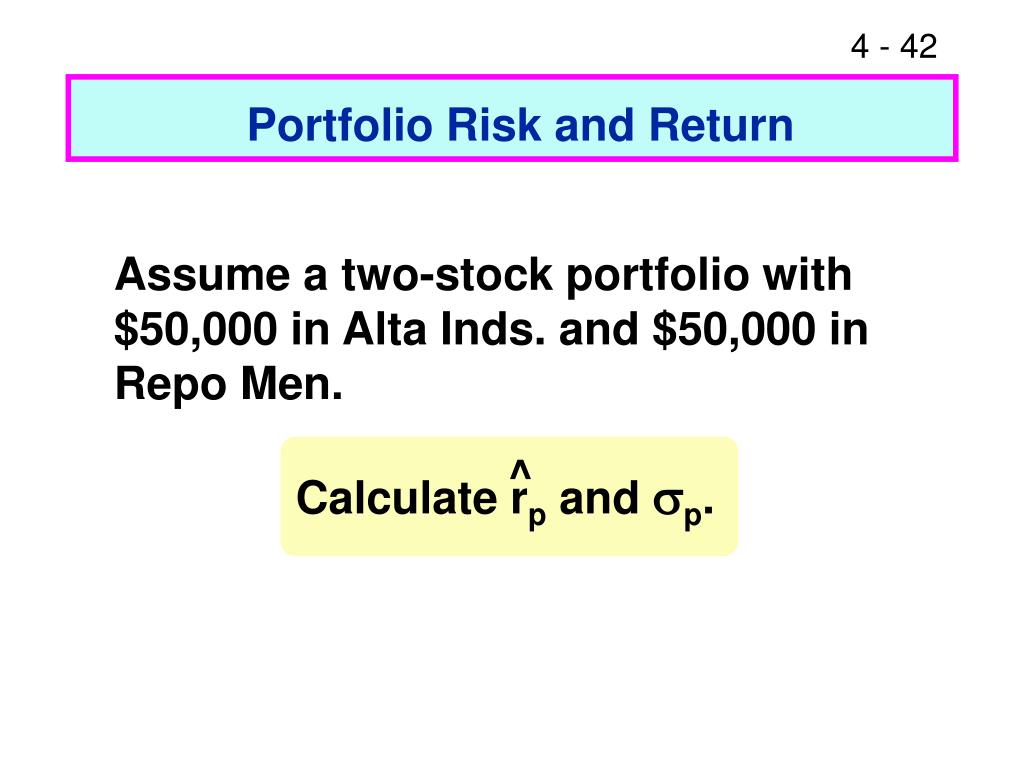
Task: Click the word and in the yellow box
Action: pyautogui.click(x=599, y=498)
